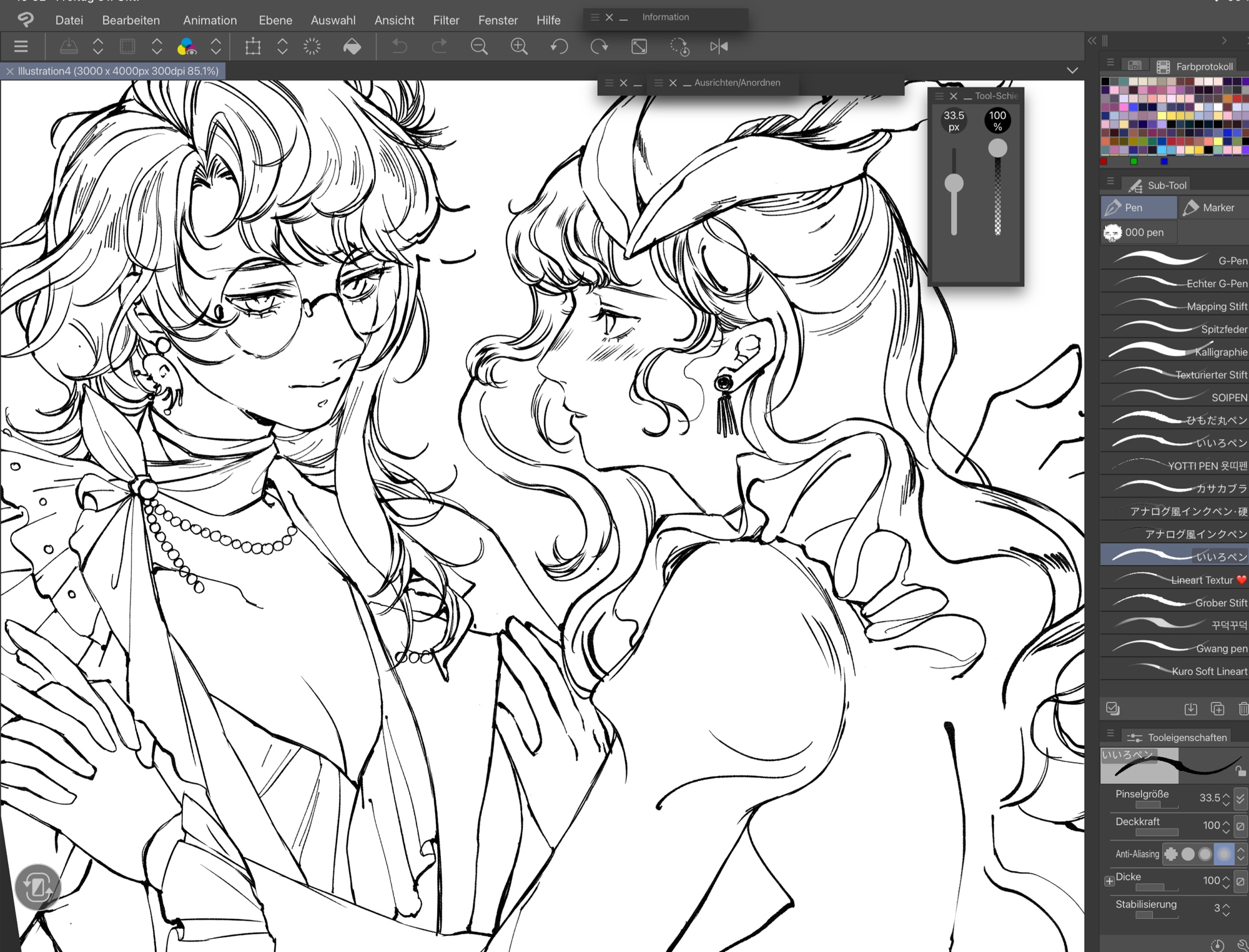1249x952 pixels.
Task: Select the strongest anti-aliasing option
Action: tap(1223, 853)
